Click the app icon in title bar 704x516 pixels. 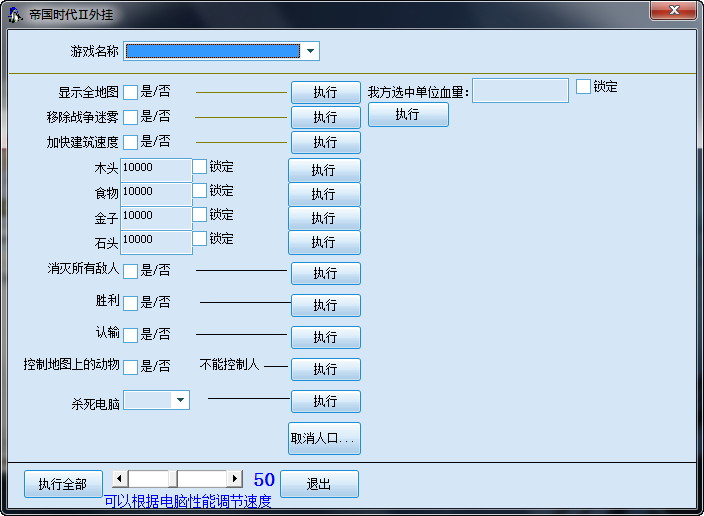pyautogui.click(x=14, y=13)
